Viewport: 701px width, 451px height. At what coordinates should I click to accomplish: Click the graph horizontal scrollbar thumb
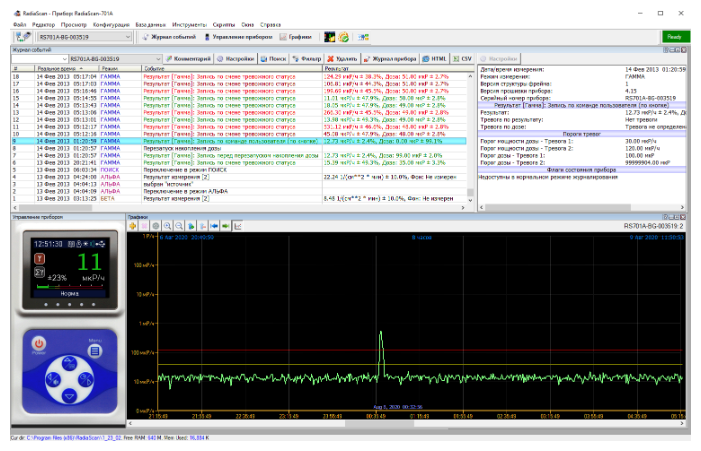click(x=379, y=423)
